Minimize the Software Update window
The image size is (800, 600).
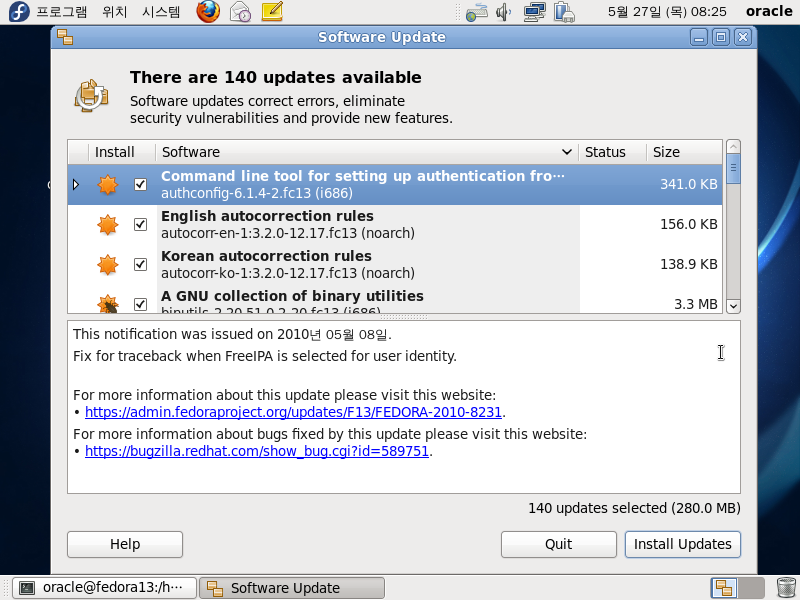698,37
